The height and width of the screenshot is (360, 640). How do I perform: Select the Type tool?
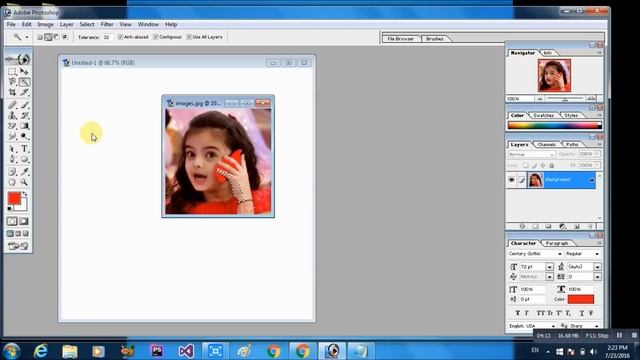[x=24, y=149]
